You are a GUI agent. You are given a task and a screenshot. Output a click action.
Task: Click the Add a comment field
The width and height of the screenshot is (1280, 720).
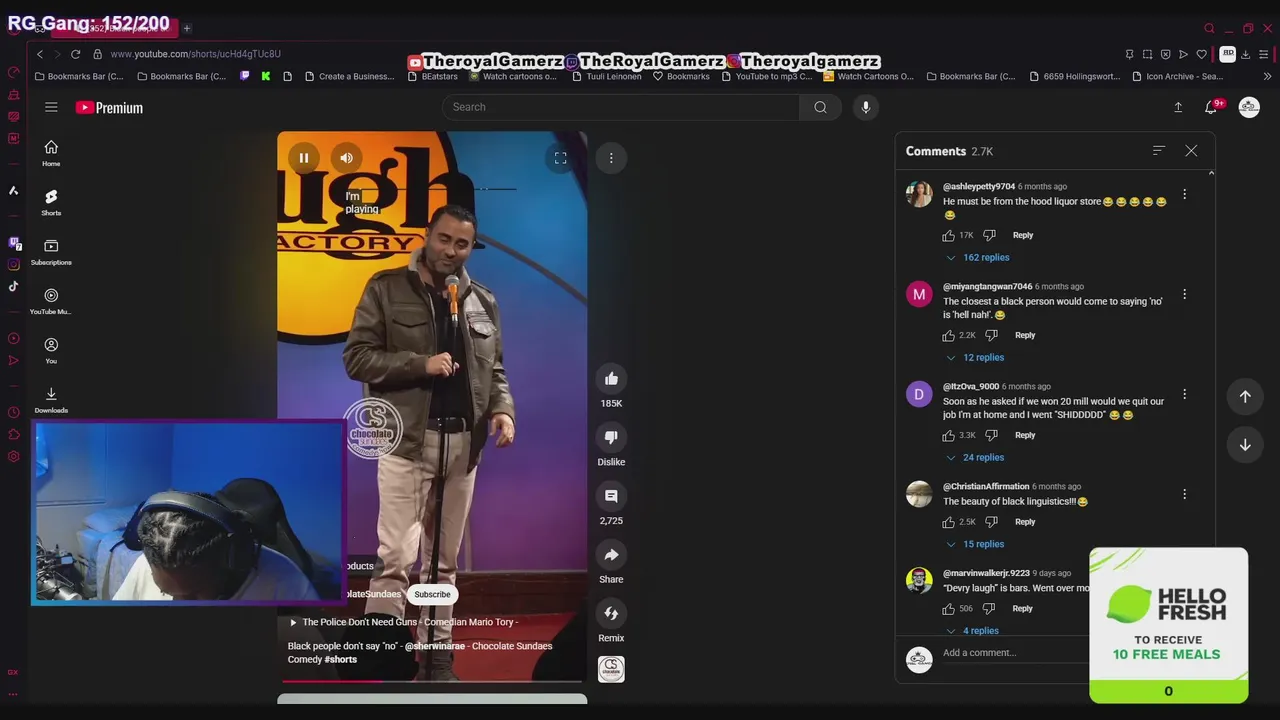point(1015,653)
